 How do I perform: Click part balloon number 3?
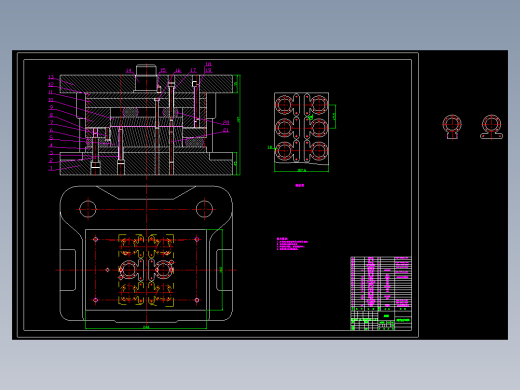[51, 153]
